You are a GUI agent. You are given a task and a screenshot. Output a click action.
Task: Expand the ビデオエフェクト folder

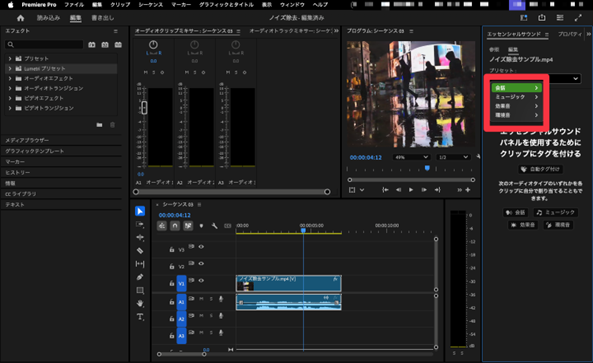click(x=10, y=98)
